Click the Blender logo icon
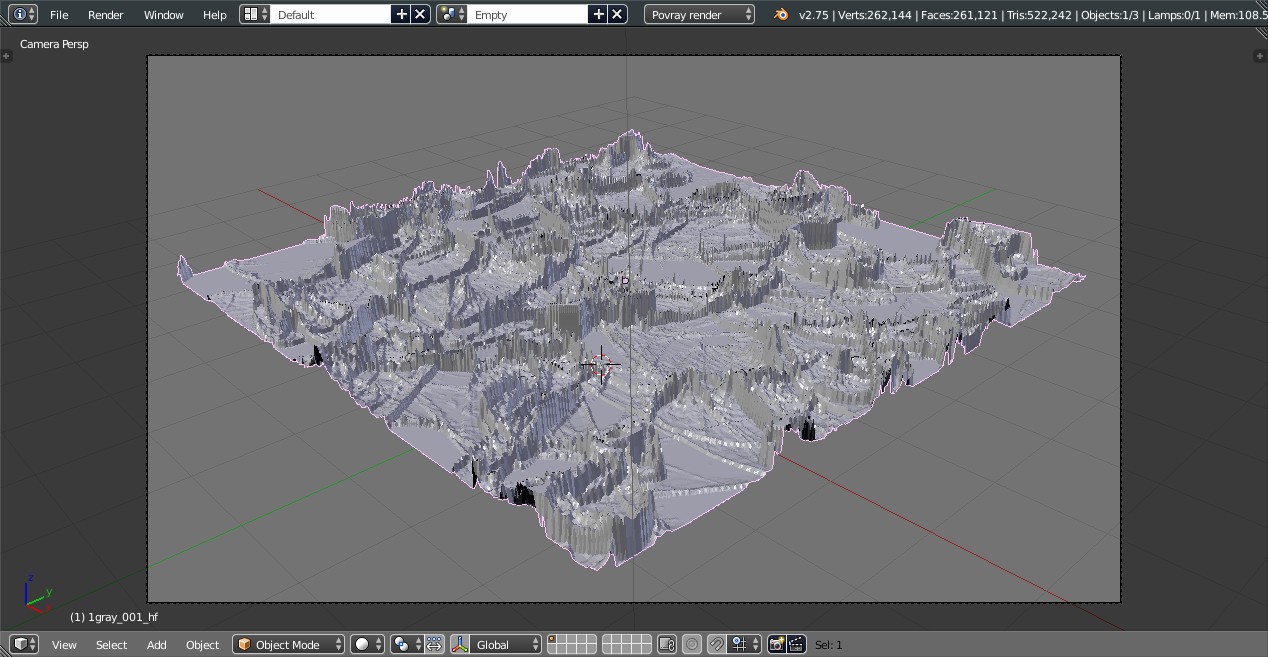The image size is (1268, 657). 781,14
